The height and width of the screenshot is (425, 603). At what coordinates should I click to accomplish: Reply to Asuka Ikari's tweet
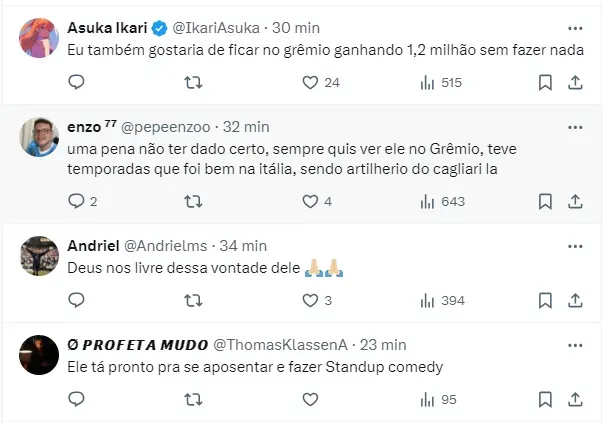pyautogui.click(x=77, y=82)
